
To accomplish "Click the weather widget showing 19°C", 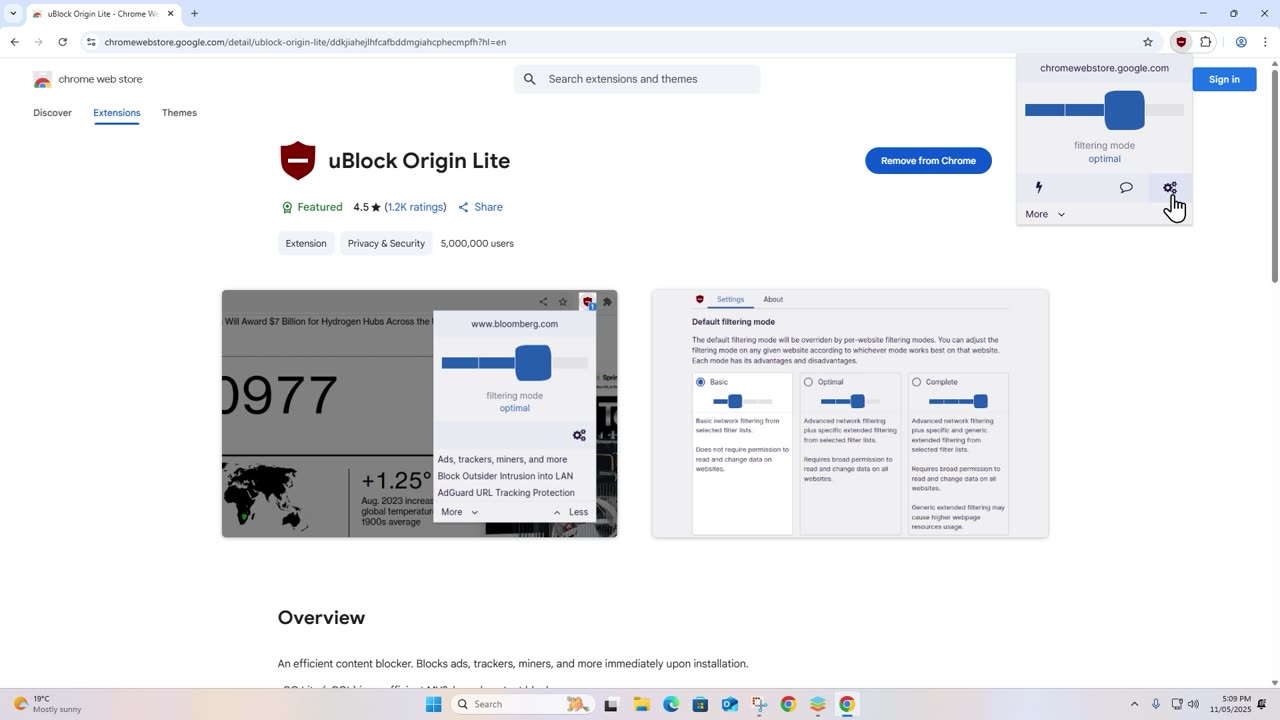I will [x=47, y=704].
